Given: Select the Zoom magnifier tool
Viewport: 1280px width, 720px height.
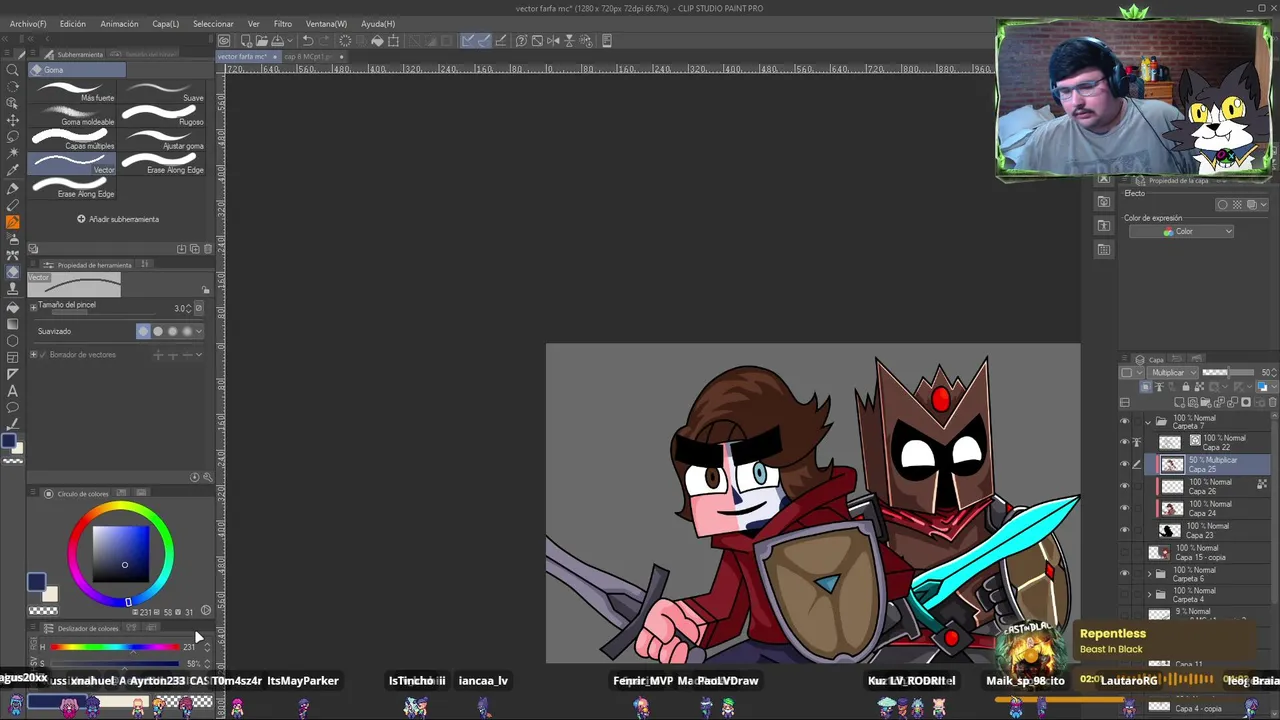Looking at the screenshot, I should (x=13, y=69).
